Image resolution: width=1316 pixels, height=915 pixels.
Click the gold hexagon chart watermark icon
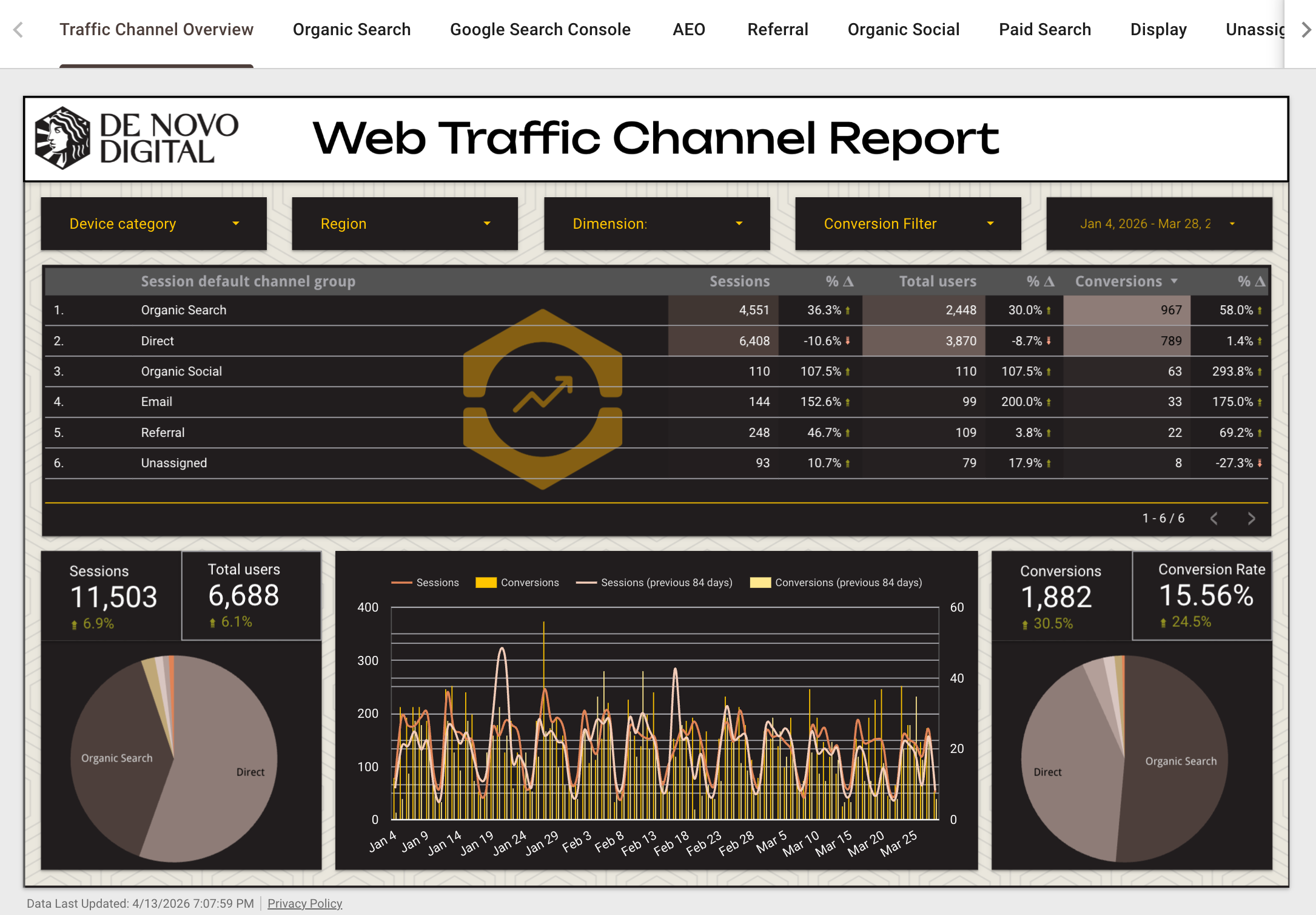pos(543,397)
